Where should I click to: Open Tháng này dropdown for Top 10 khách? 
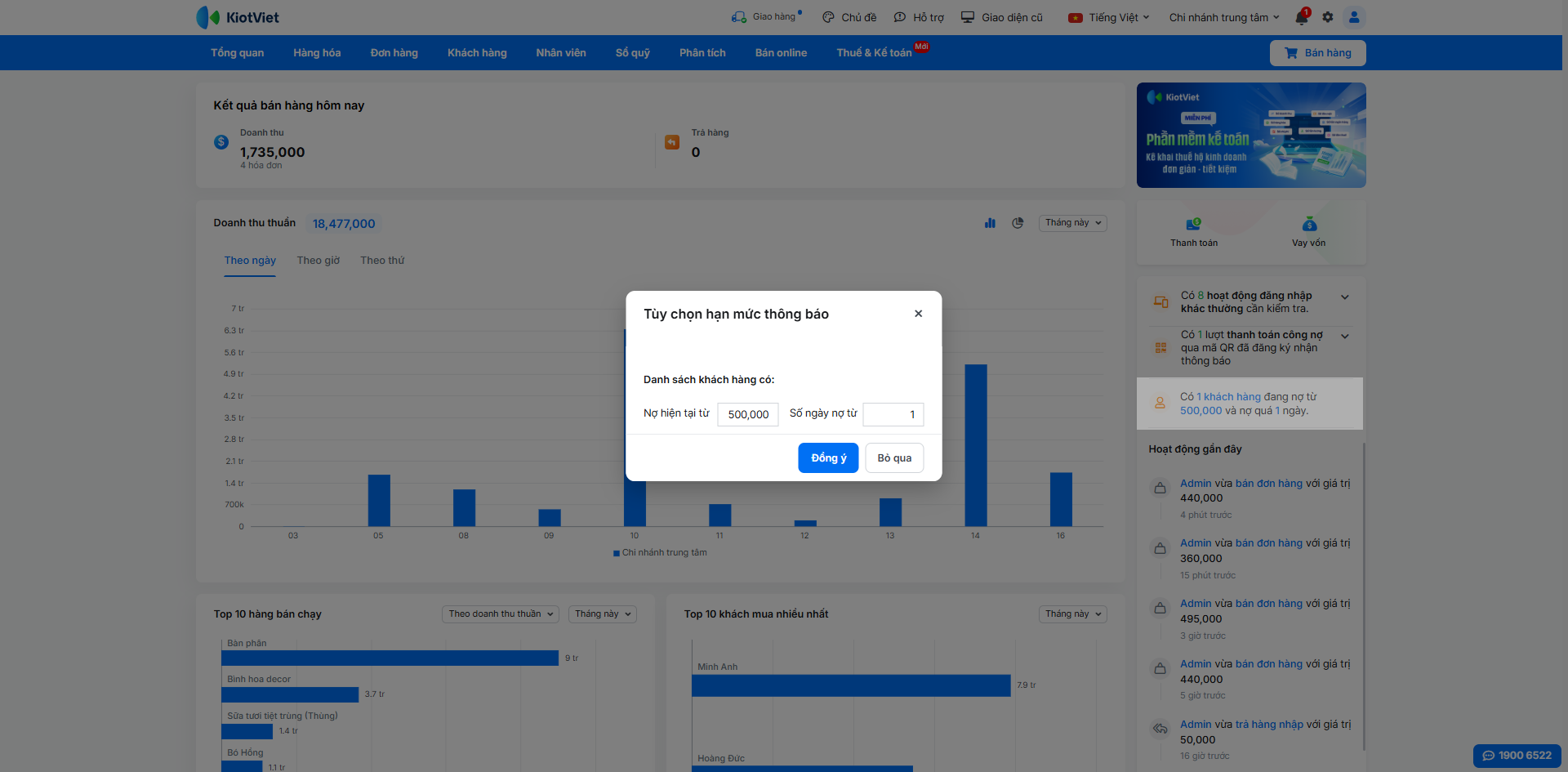pos(1073,614)
